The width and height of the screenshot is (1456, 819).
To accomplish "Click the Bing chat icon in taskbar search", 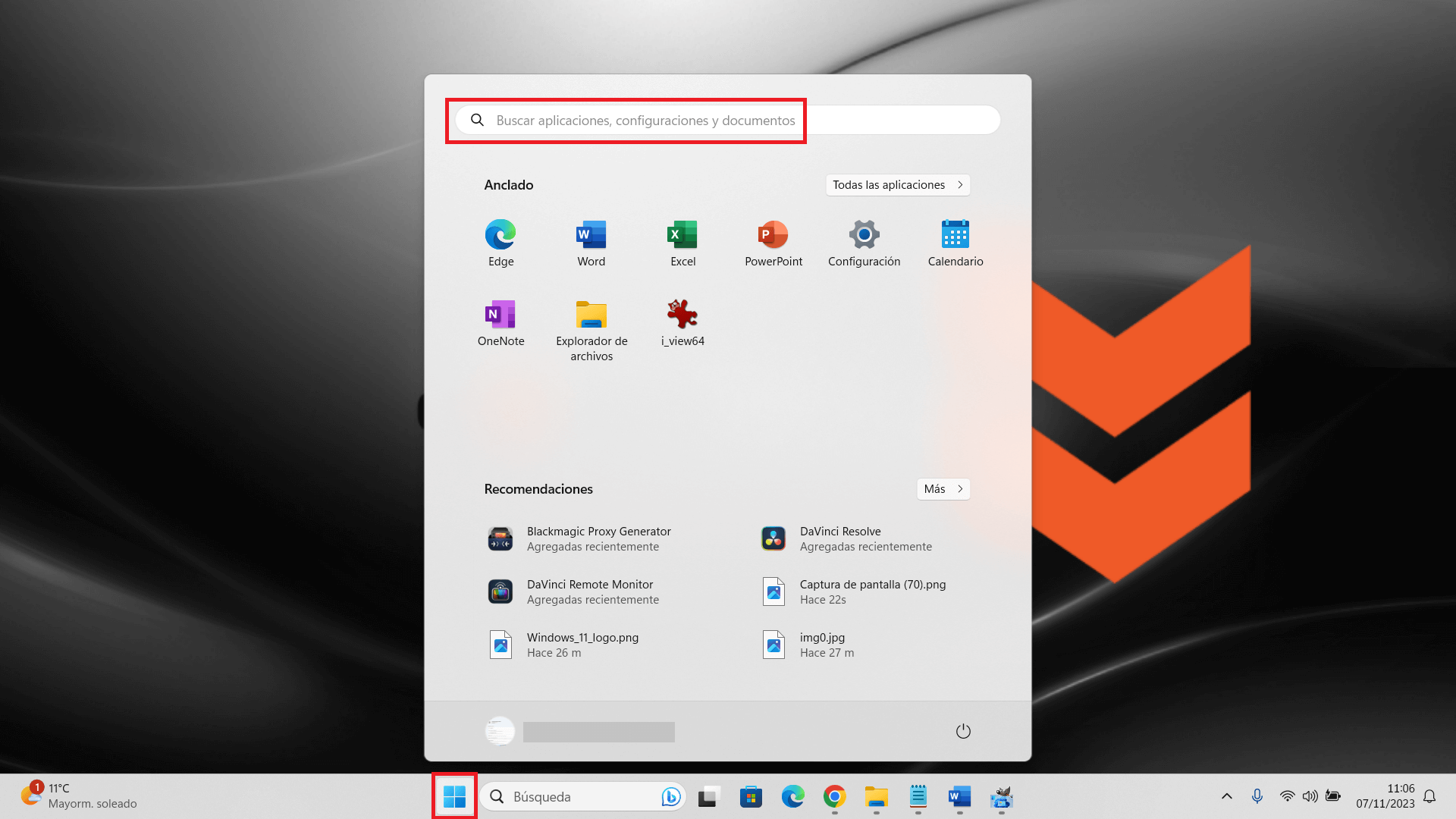I will tap(670, 796).
